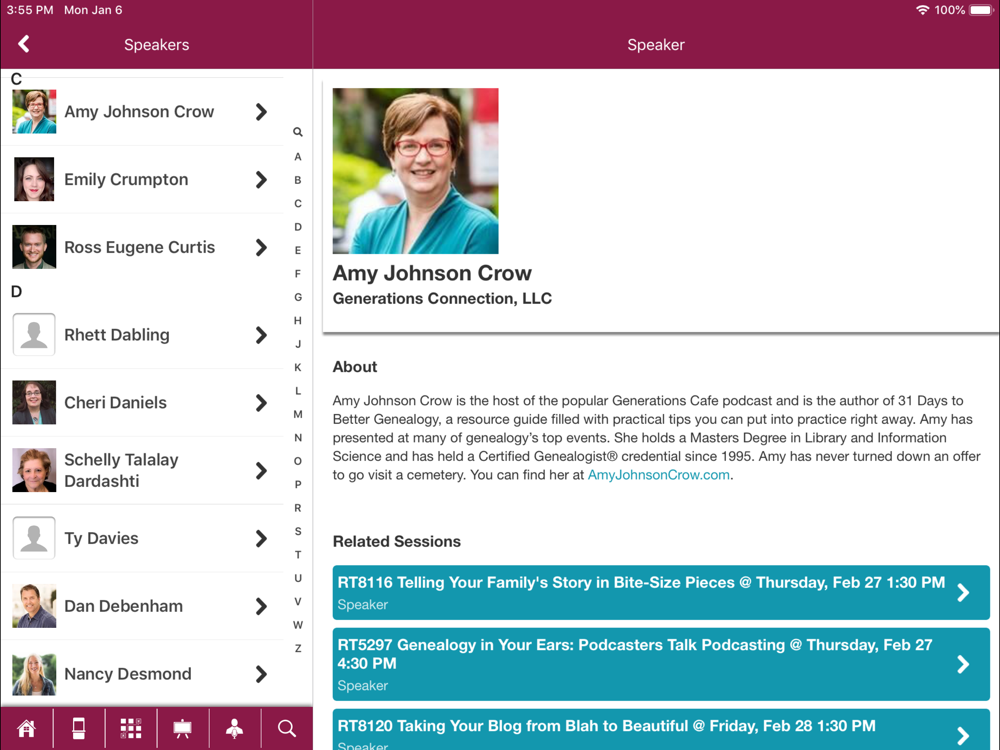Select Rhett Dabling in speakers list
Viewport: 1000px width, 750px height.
(143, 335)
